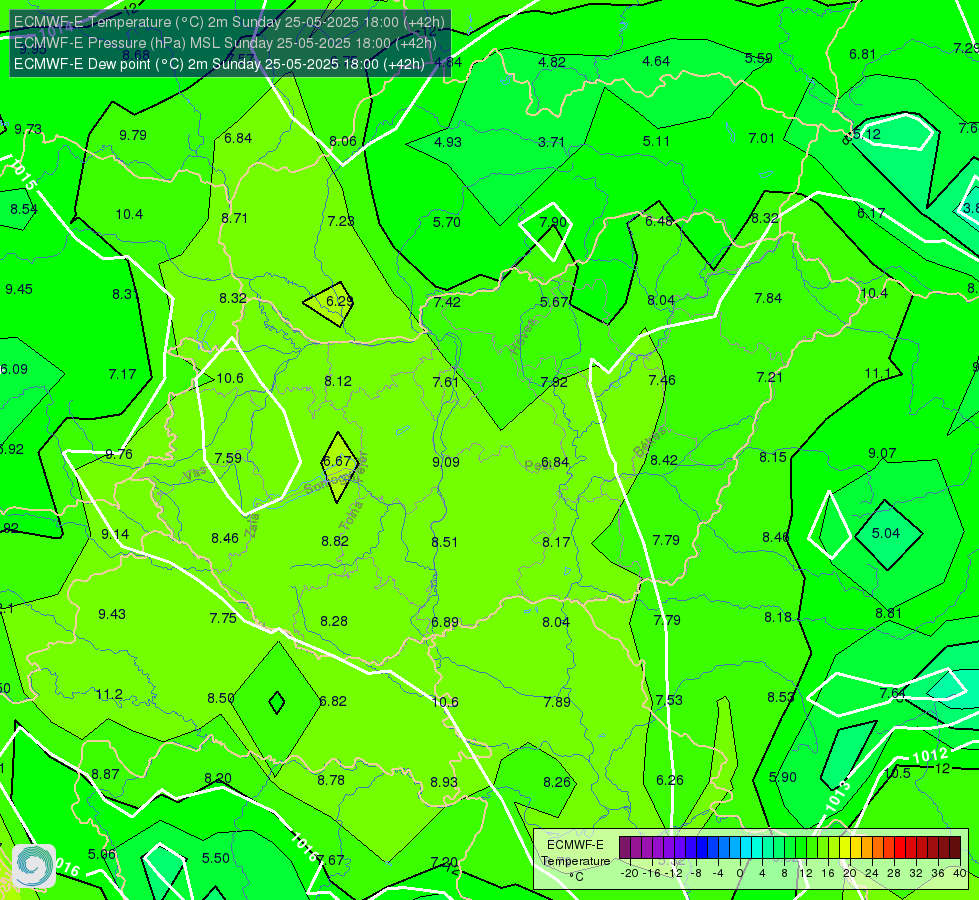Viewport: 979px width, 900px height.
Task: Click the 1013 isobar label
Action: 839,796
